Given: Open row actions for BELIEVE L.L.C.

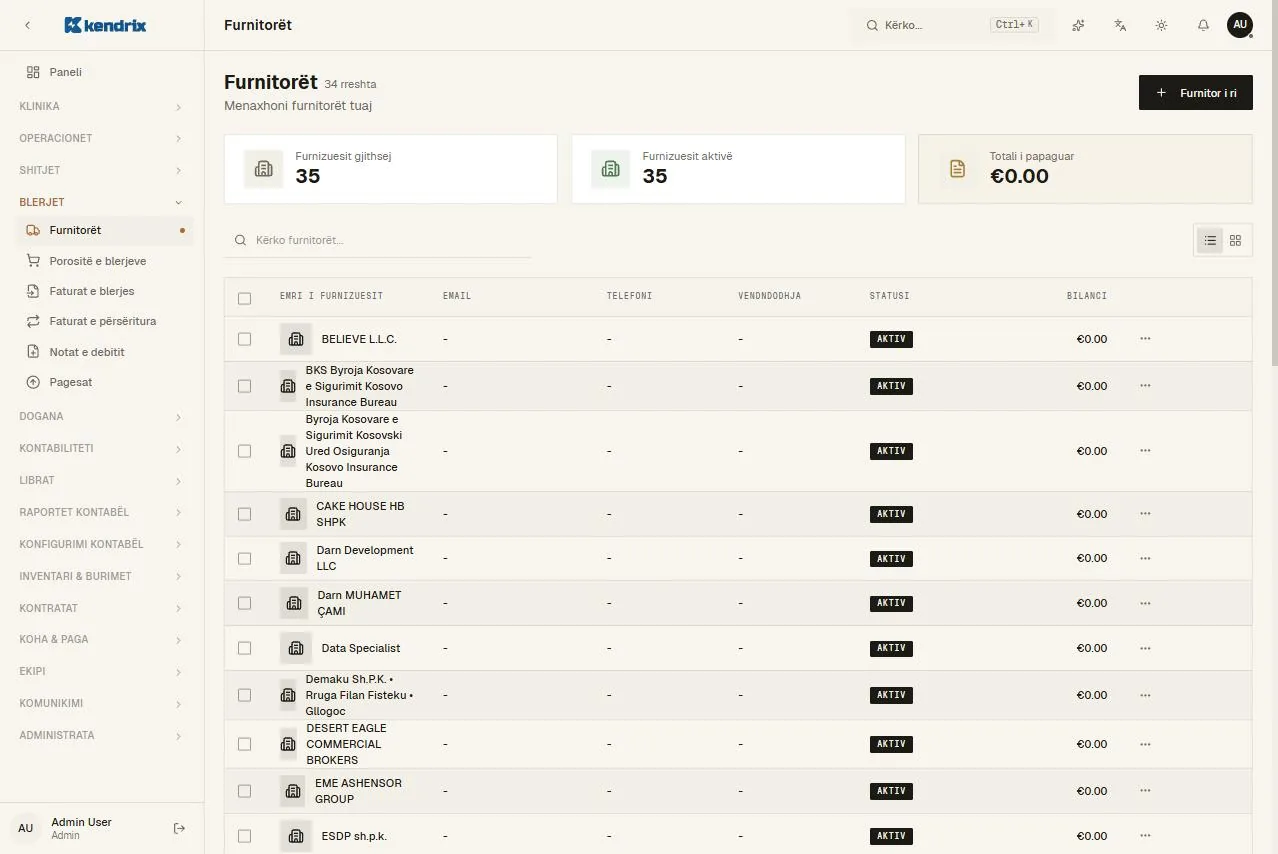Looking at the screenshot, I should click(1145, 339).
